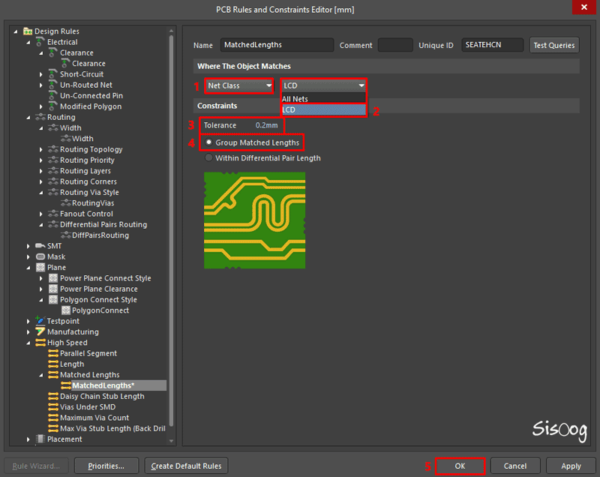This screenshot has height=477, width=600.
Task: Collapse the Design Rules tree root
Action: (17, 31)
